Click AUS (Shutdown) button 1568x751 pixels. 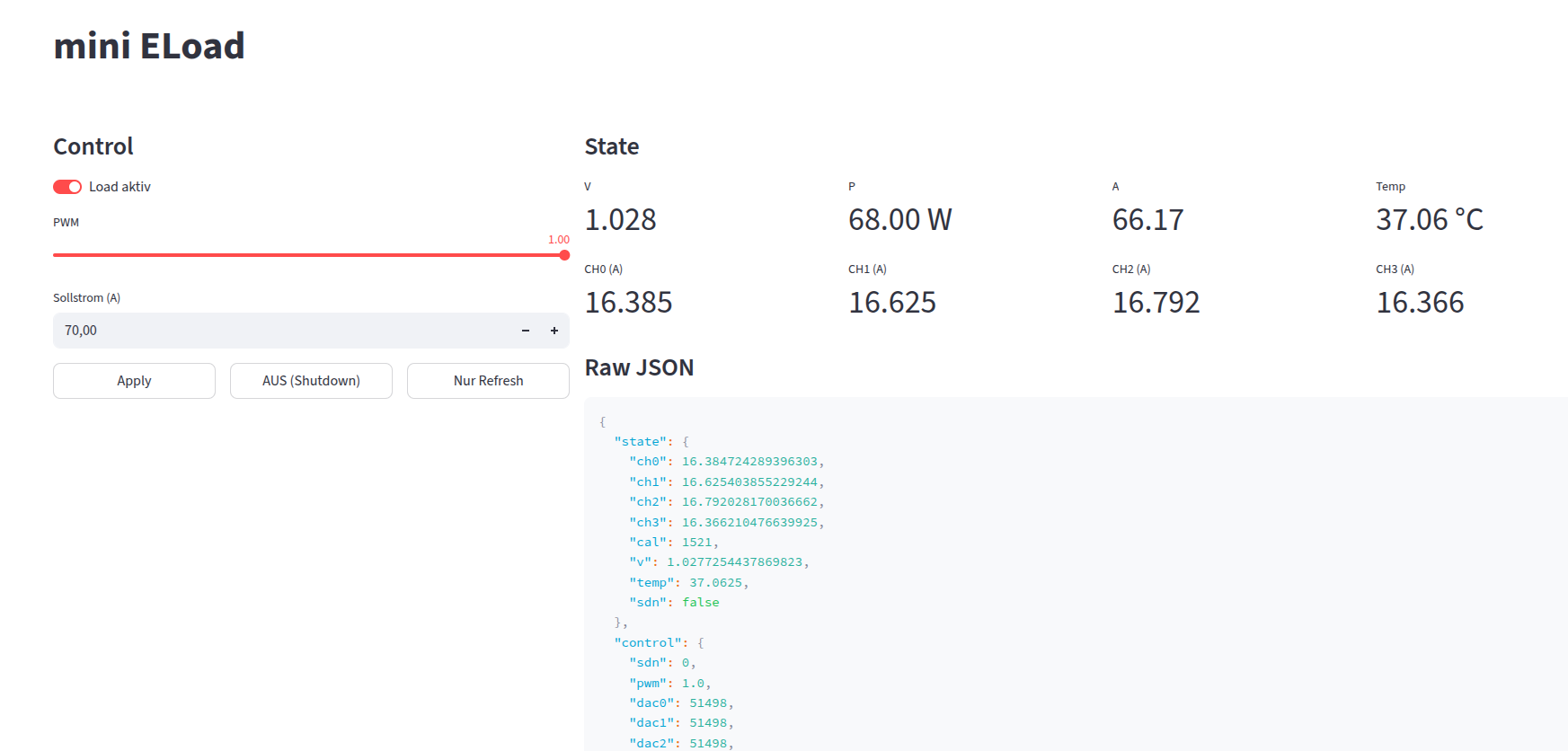311,381
